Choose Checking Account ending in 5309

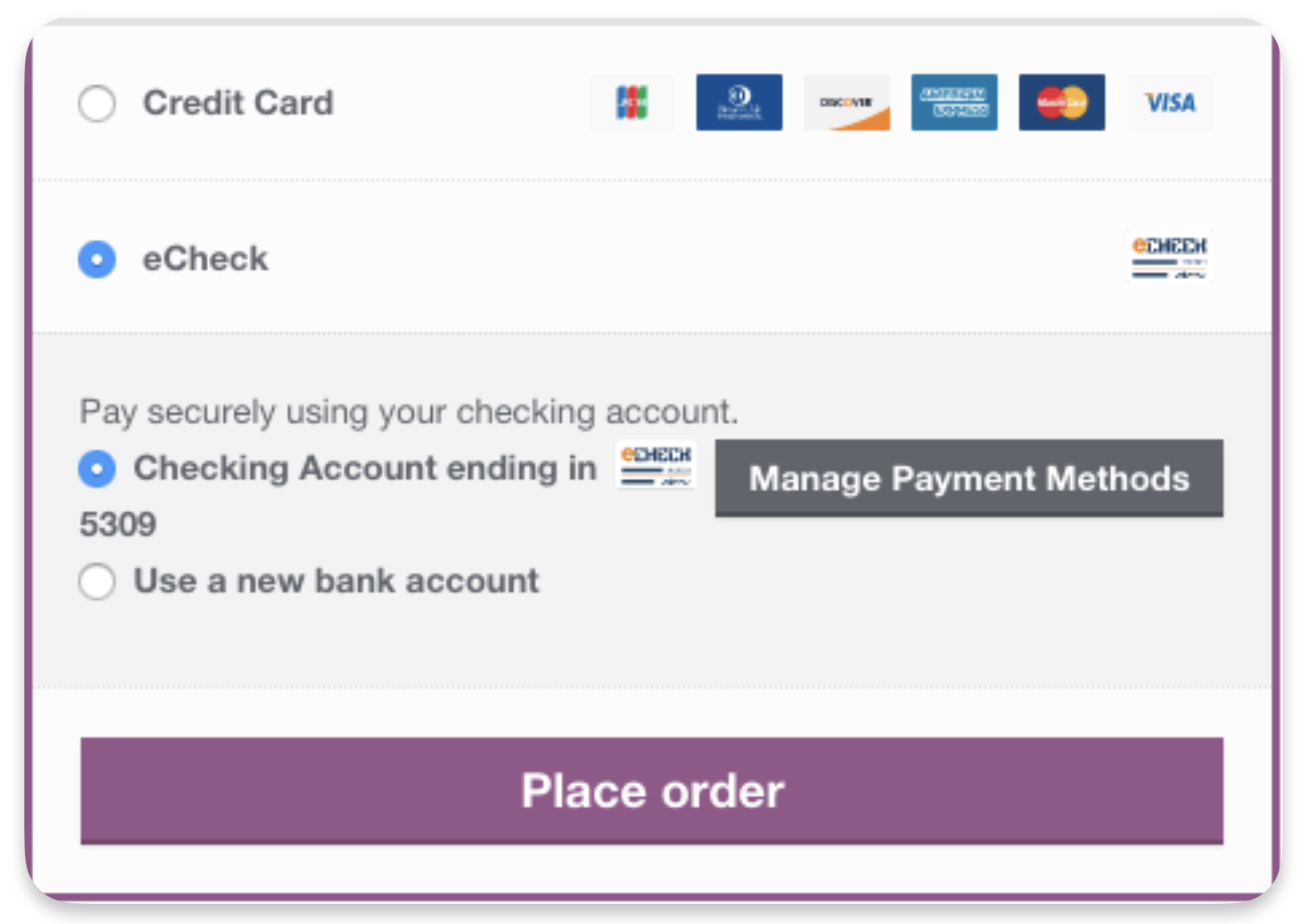(x=96, y=469)
